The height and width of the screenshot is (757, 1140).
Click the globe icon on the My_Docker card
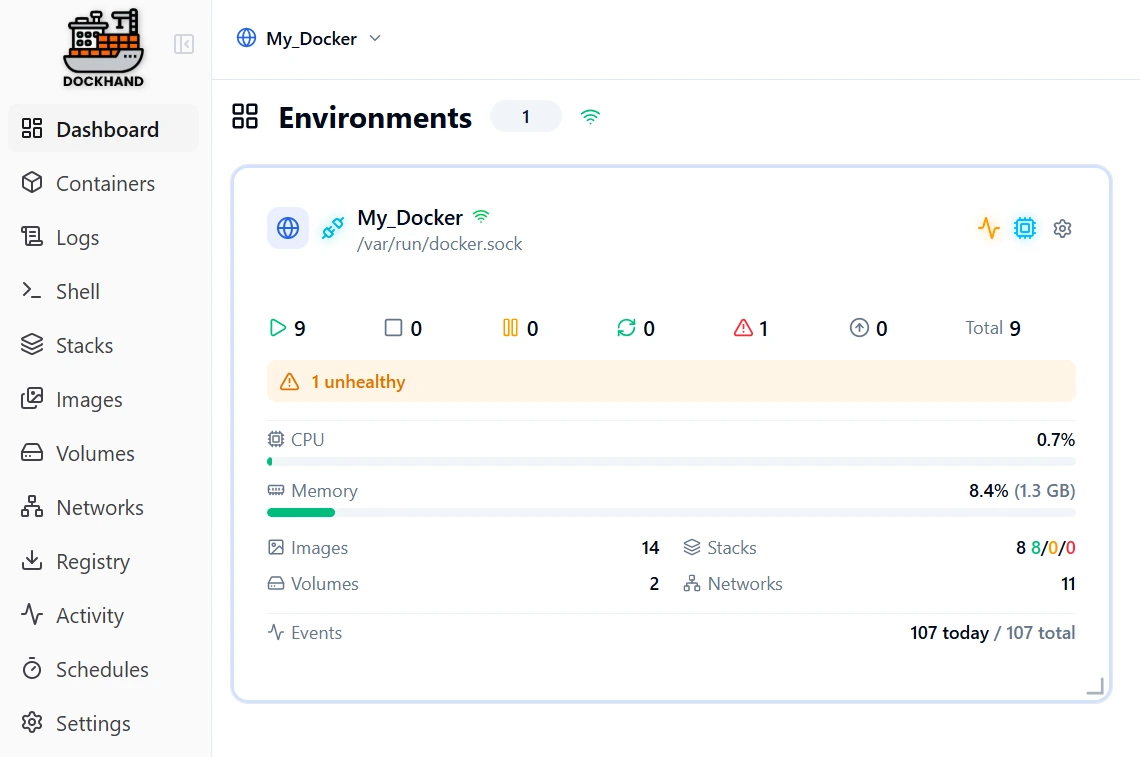(x=288, y=228)
